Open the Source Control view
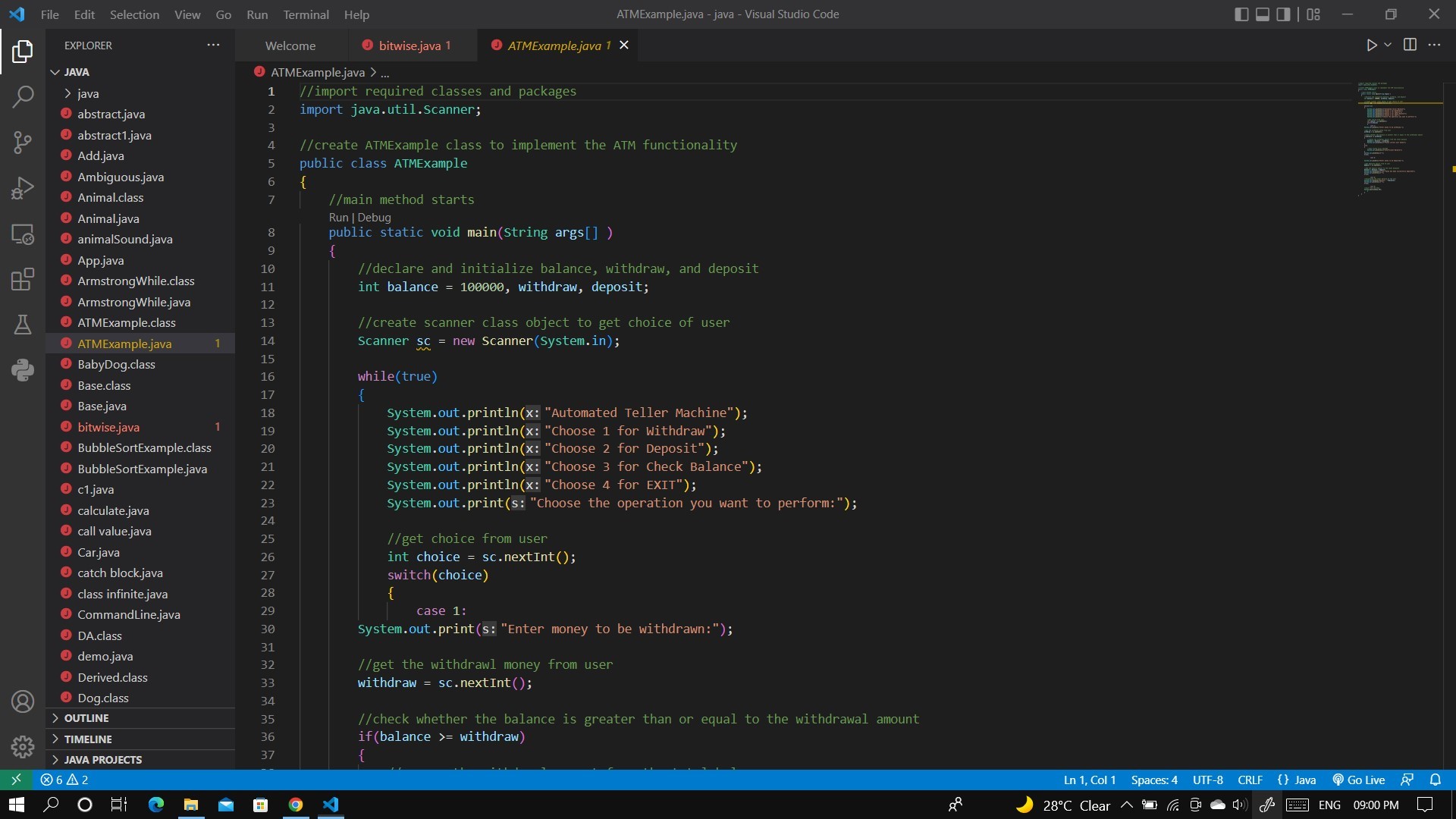 23,142
